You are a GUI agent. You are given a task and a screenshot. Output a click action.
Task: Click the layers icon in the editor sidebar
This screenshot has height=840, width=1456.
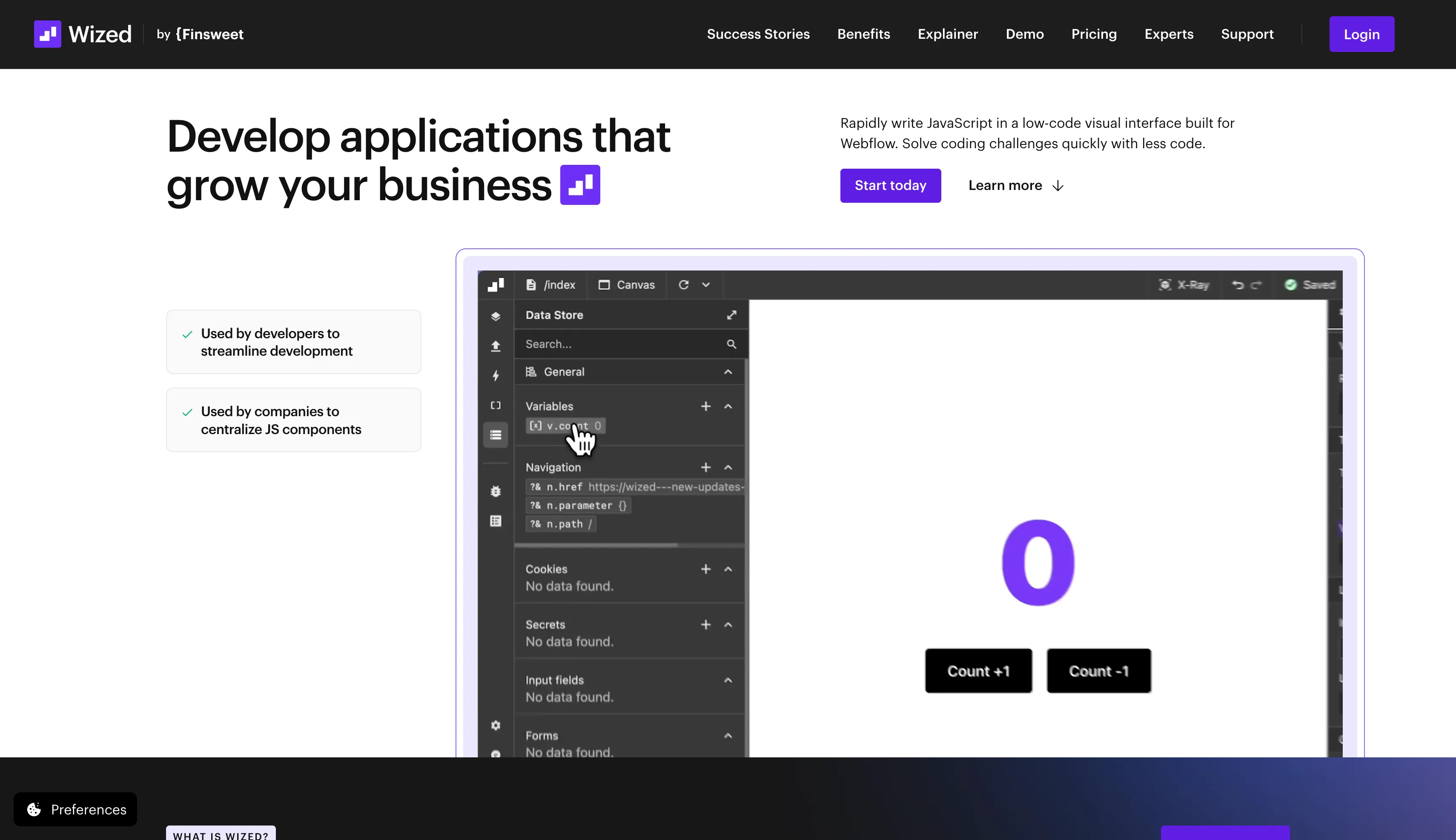495,316
